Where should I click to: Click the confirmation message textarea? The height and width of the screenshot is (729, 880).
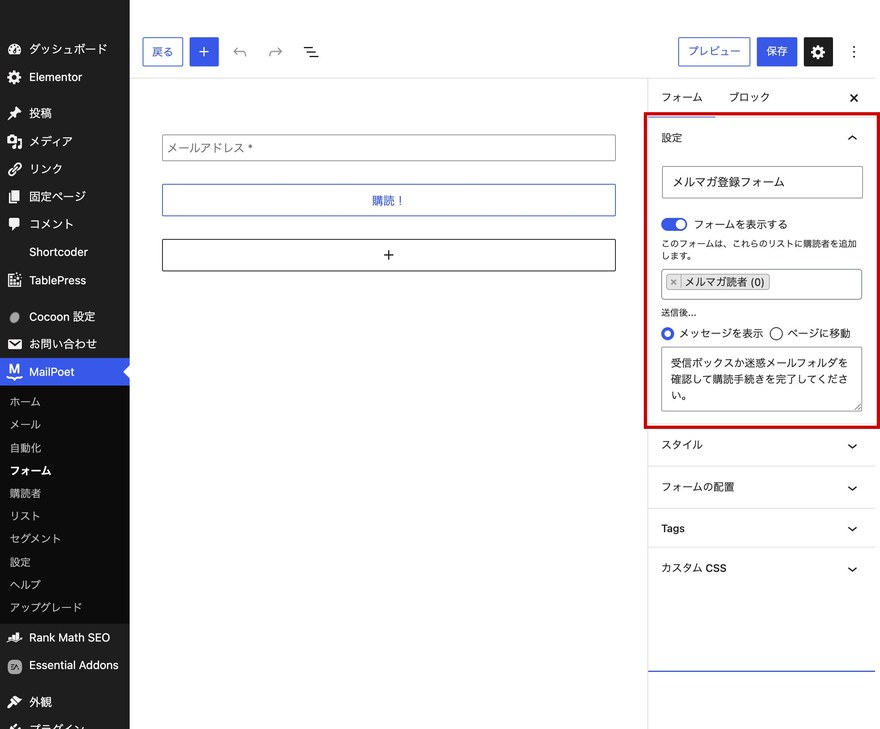pyautogui.click(x=762, y=379)
